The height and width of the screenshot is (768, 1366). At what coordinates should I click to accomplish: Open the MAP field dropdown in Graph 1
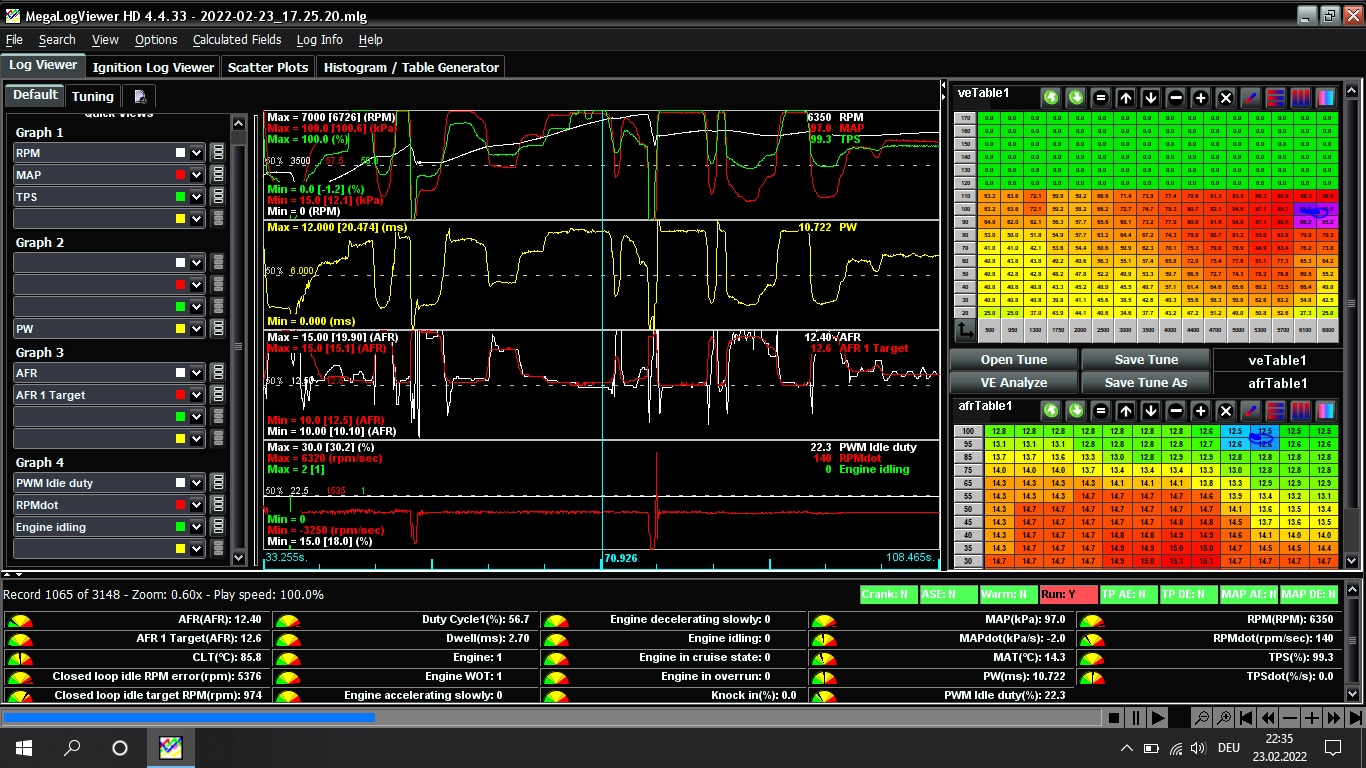(197, 175)
